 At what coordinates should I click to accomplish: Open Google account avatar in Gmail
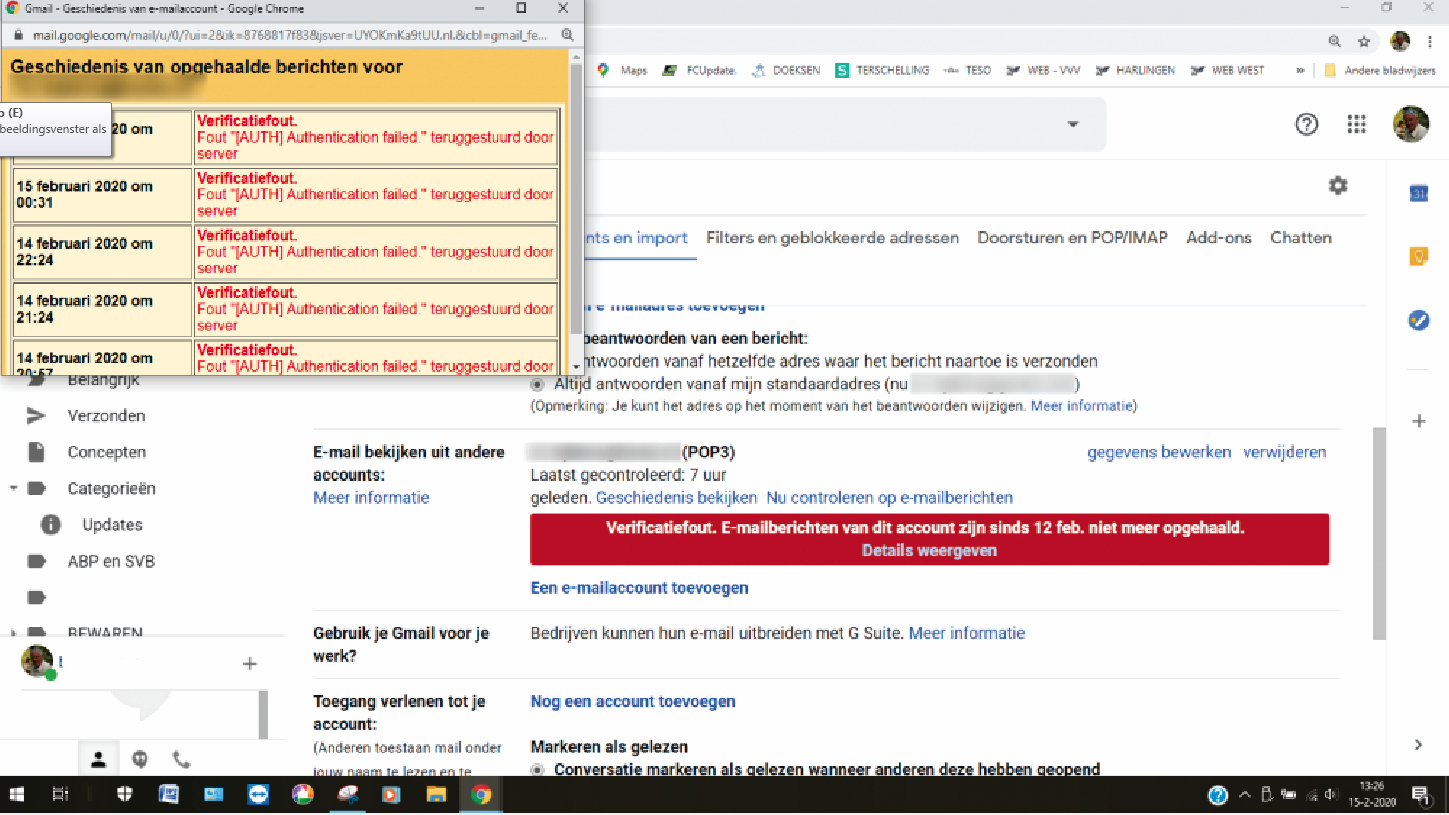pos(1411,125)
